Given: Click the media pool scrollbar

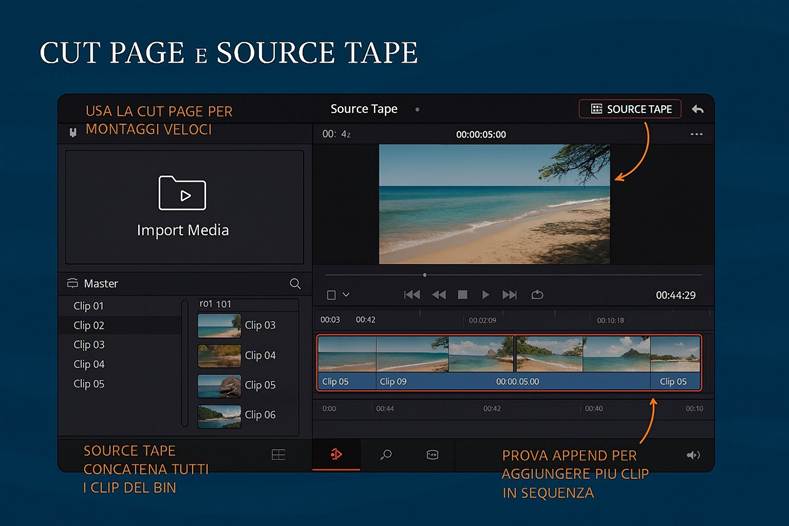Looking at the screenshot, I should tap(185, 362).
